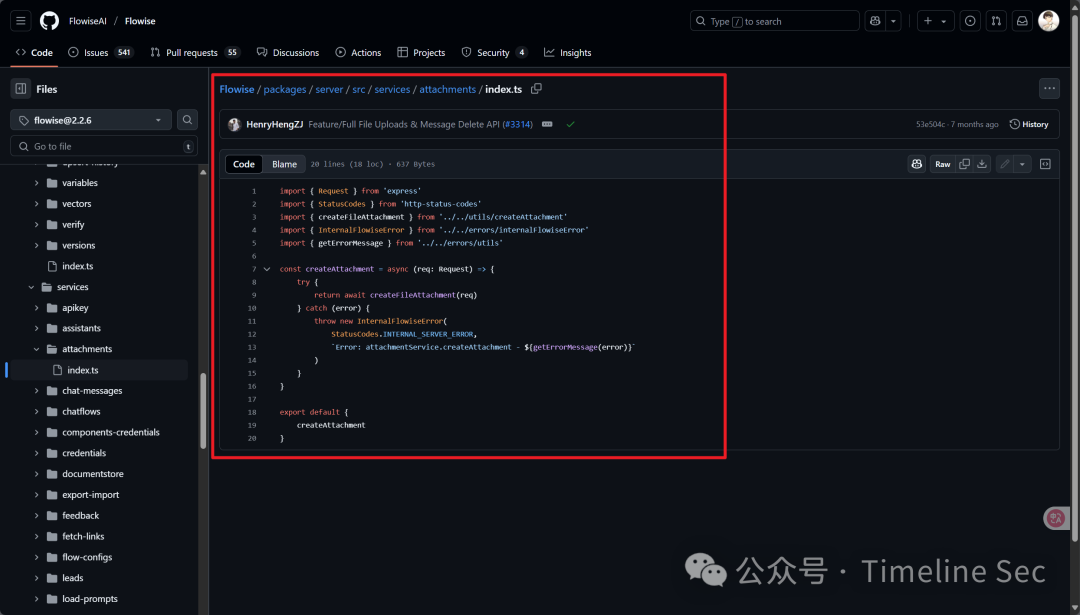Viewport: 1080px width, 615px height.
Task: View file History
Action: [1029, 125]
